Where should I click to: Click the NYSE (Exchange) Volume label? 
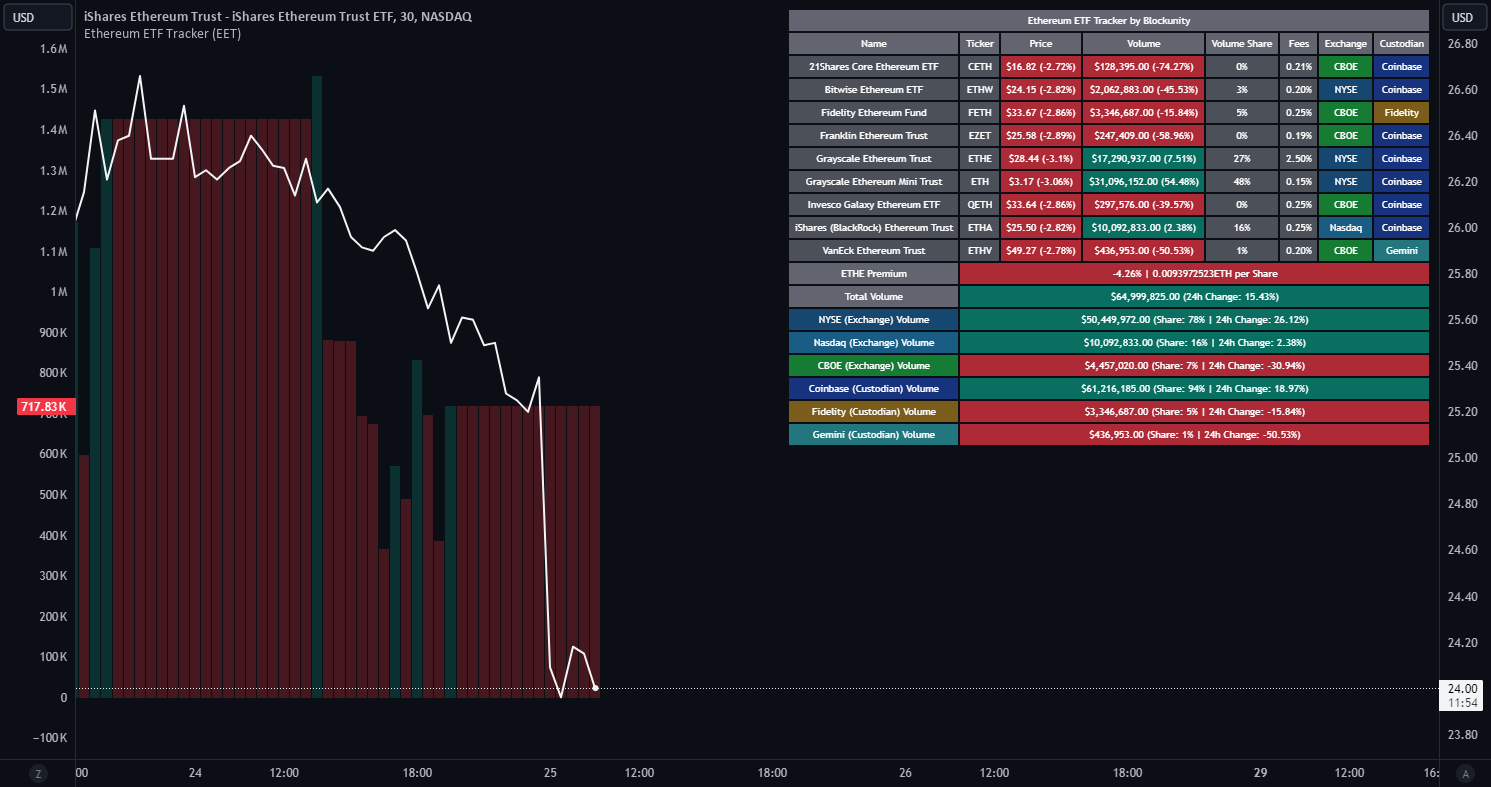pyautogui.click(x=874, y=320)
